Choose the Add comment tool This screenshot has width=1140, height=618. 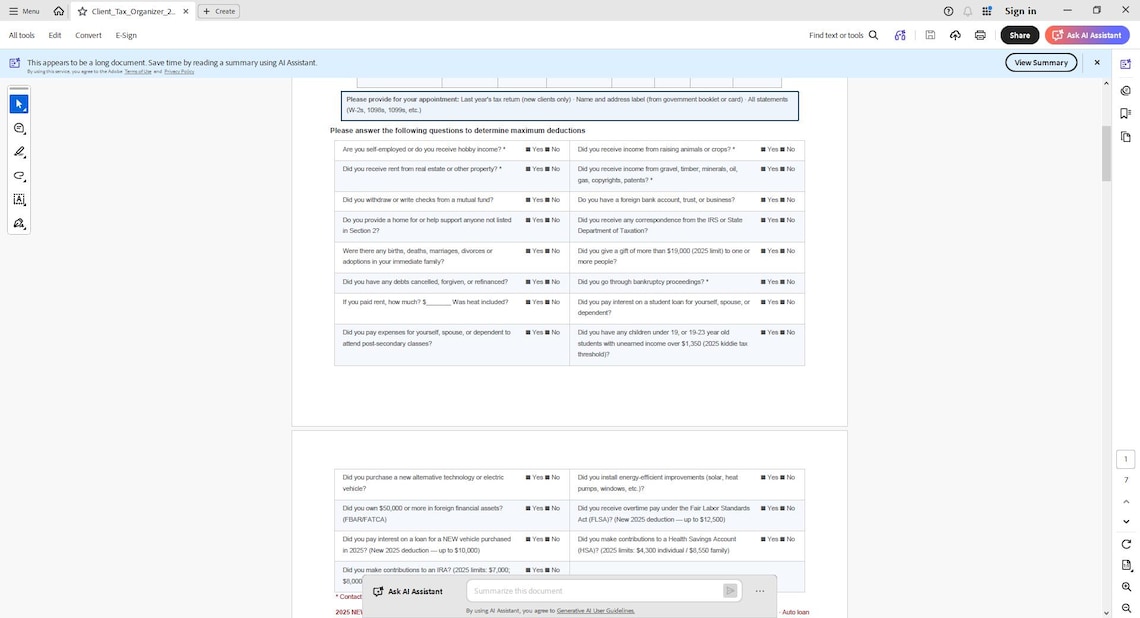click(19, 128)
